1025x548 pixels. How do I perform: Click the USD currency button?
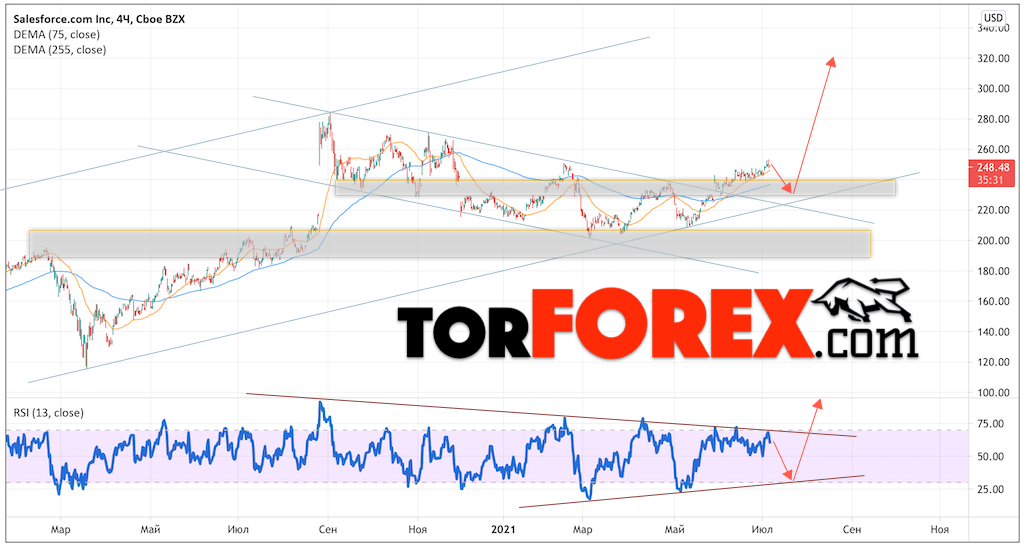click(x=992, y=18)
